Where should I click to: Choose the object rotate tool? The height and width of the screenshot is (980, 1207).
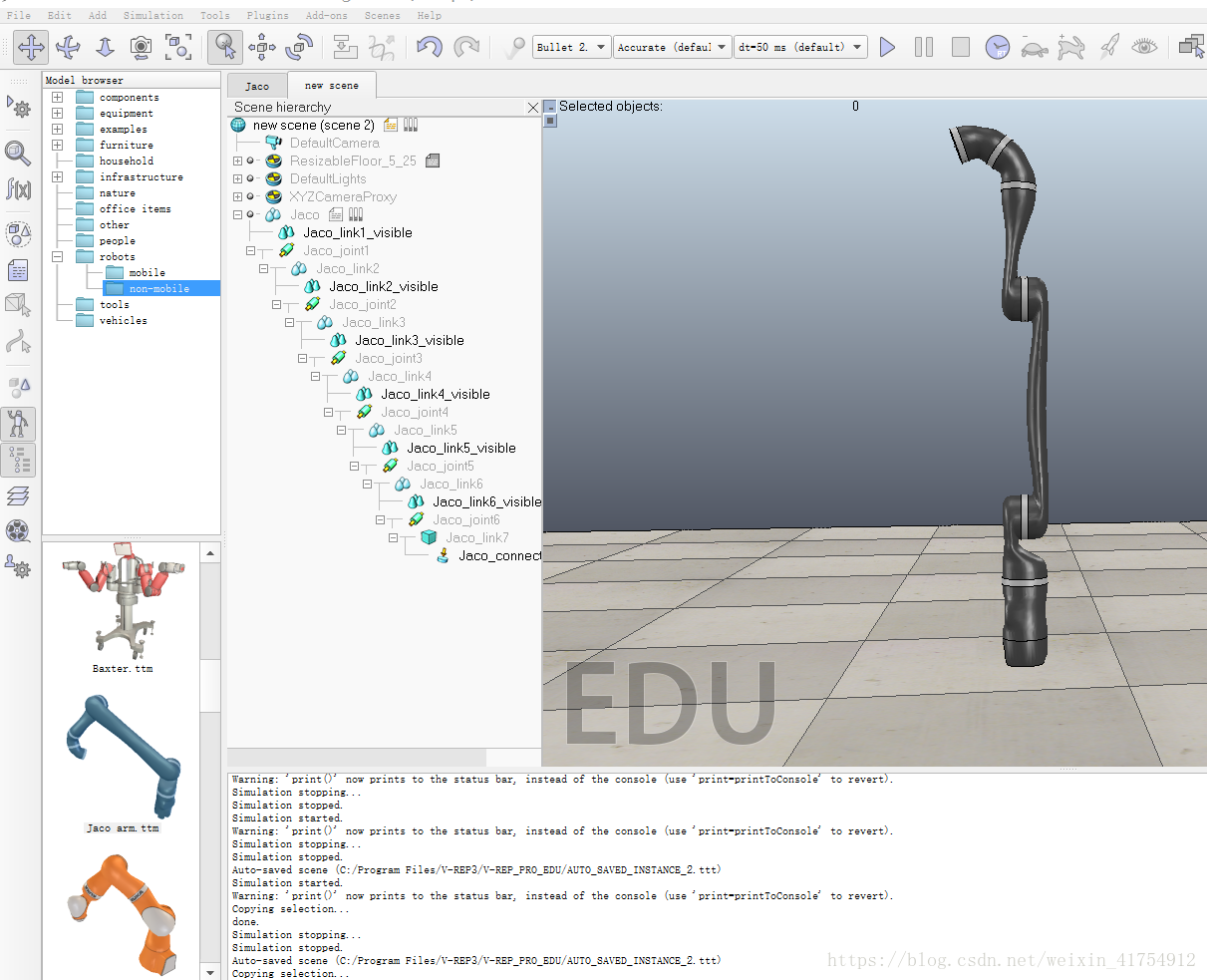tap(299, 47)
